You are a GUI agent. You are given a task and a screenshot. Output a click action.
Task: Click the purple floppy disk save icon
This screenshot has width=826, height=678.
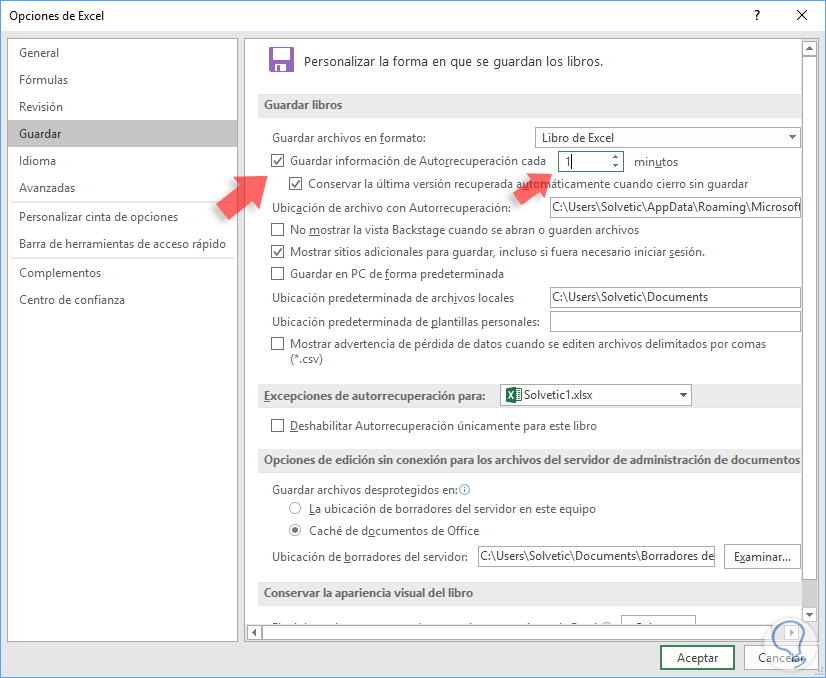(x=281, y=60)
